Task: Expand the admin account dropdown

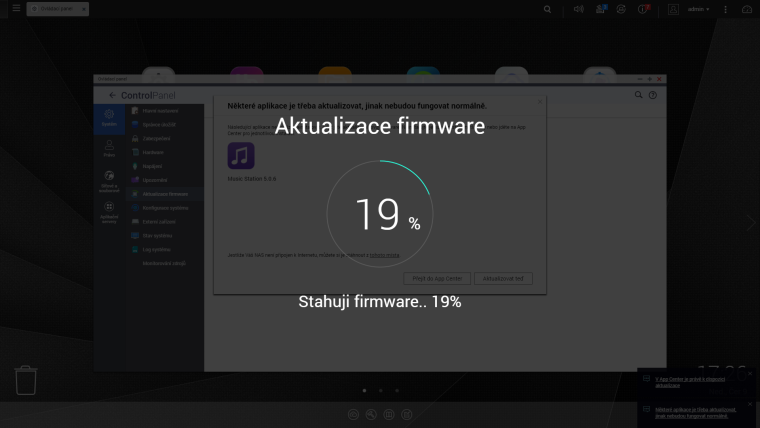Action: tap(698, 9)
